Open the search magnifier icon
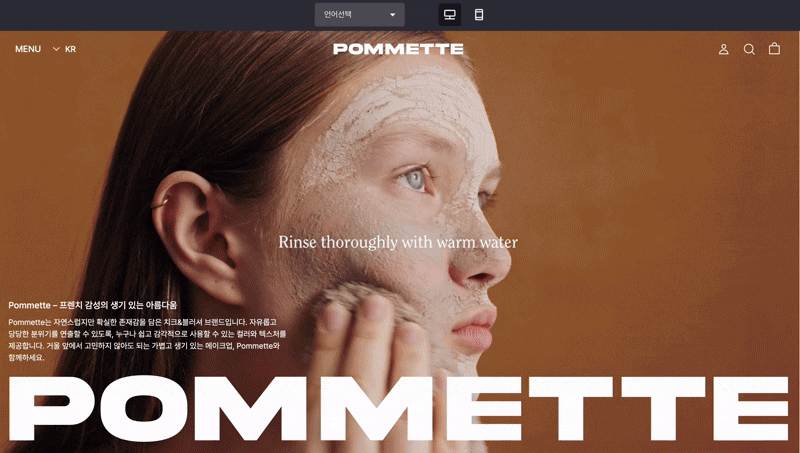This screenshot has height=453, width=800. click(x=749, y=49)
